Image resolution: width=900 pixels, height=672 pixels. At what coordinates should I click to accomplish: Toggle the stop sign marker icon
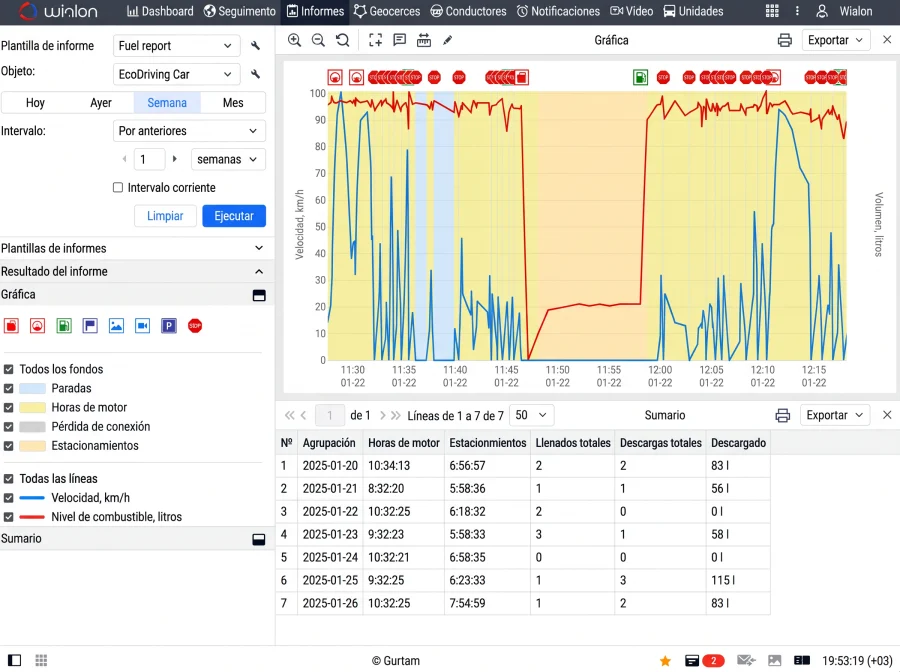(195, 326)
